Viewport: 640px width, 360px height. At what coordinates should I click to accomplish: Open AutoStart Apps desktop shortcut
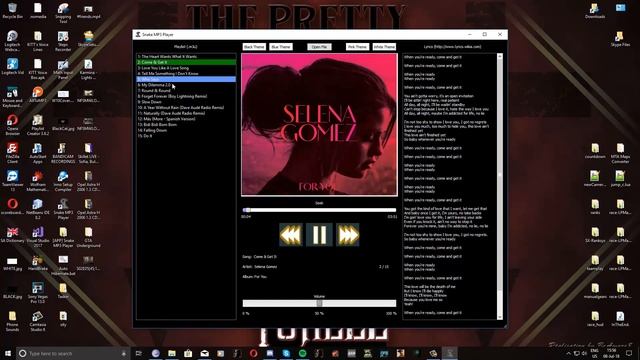point(38,153)
